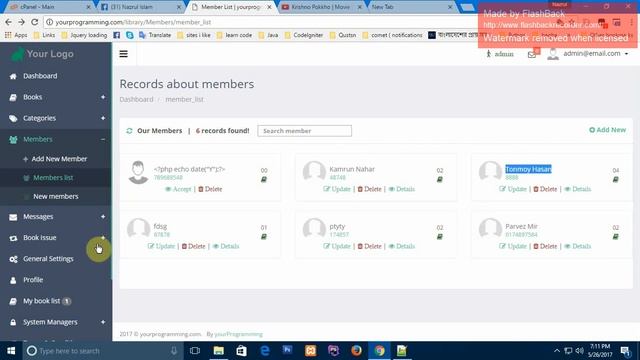Image resolution: width=640 pixels, height=360 pixels.
Task: Switch to the Krishno Pokkho browser tab
Action: 321,7
